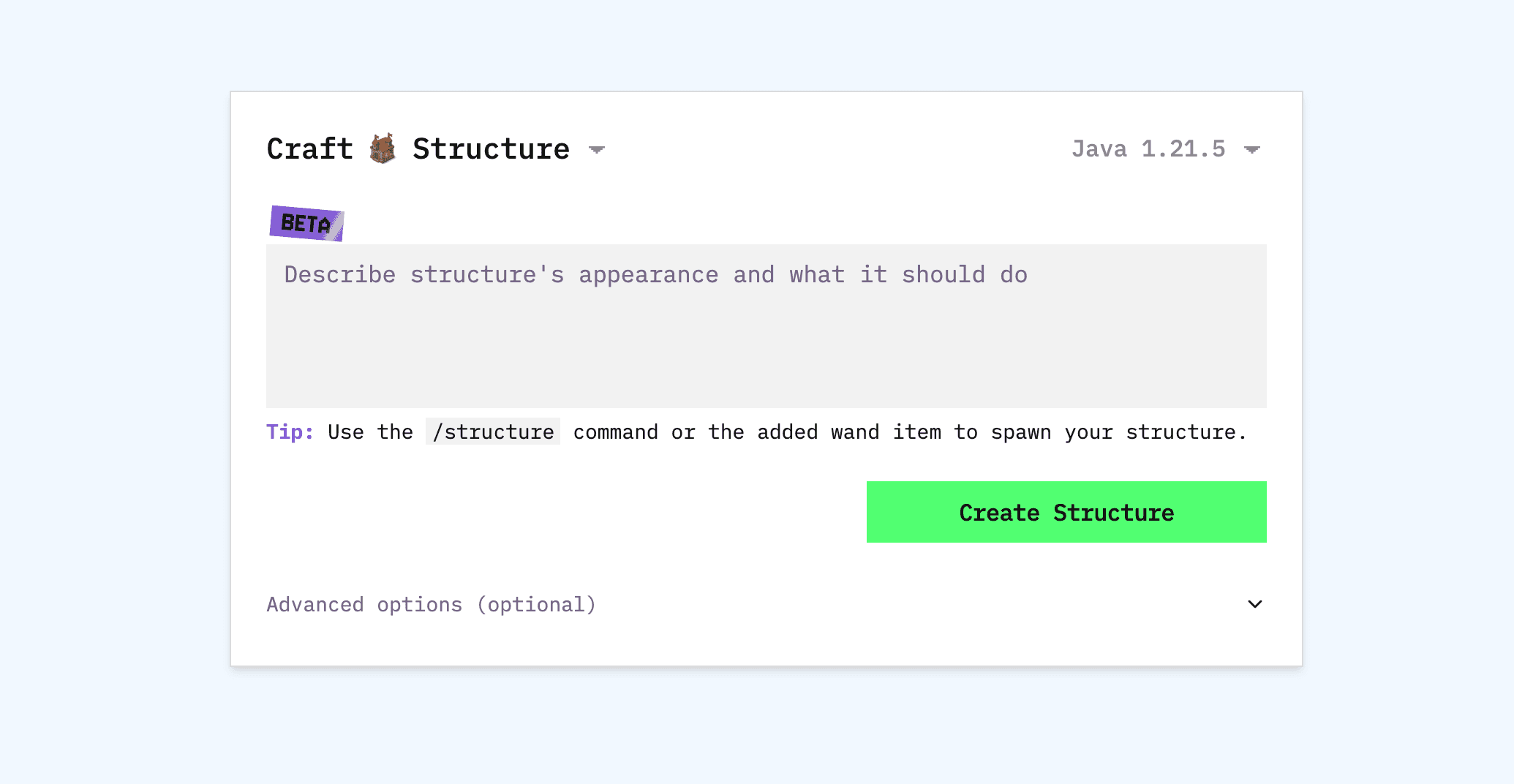Click the downward chevron on the far right

tap(1254, 604)
